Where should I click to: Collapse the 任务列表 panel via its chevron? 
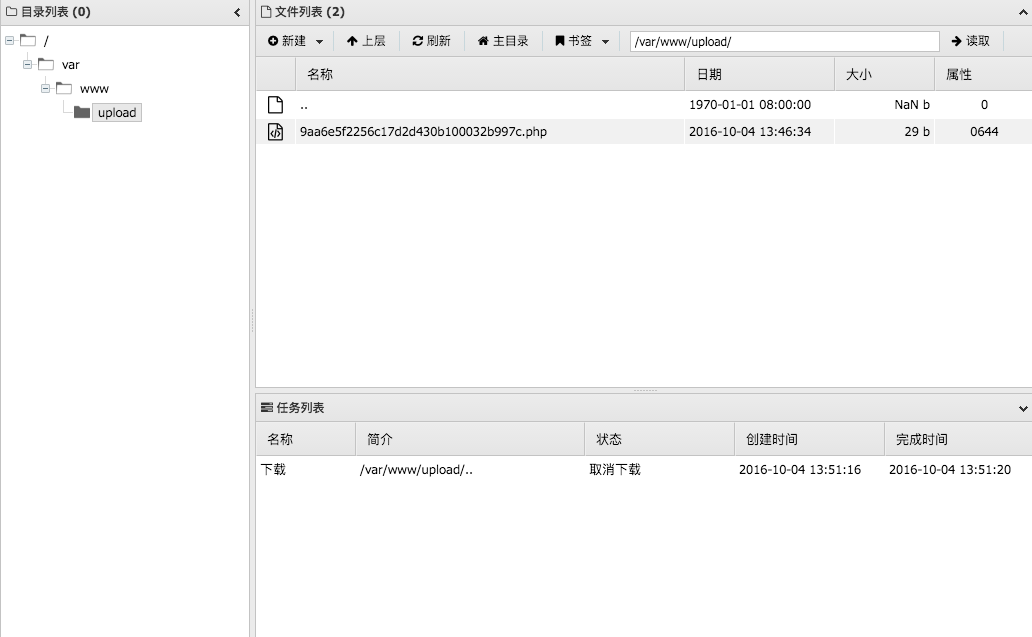[1022, 407]
